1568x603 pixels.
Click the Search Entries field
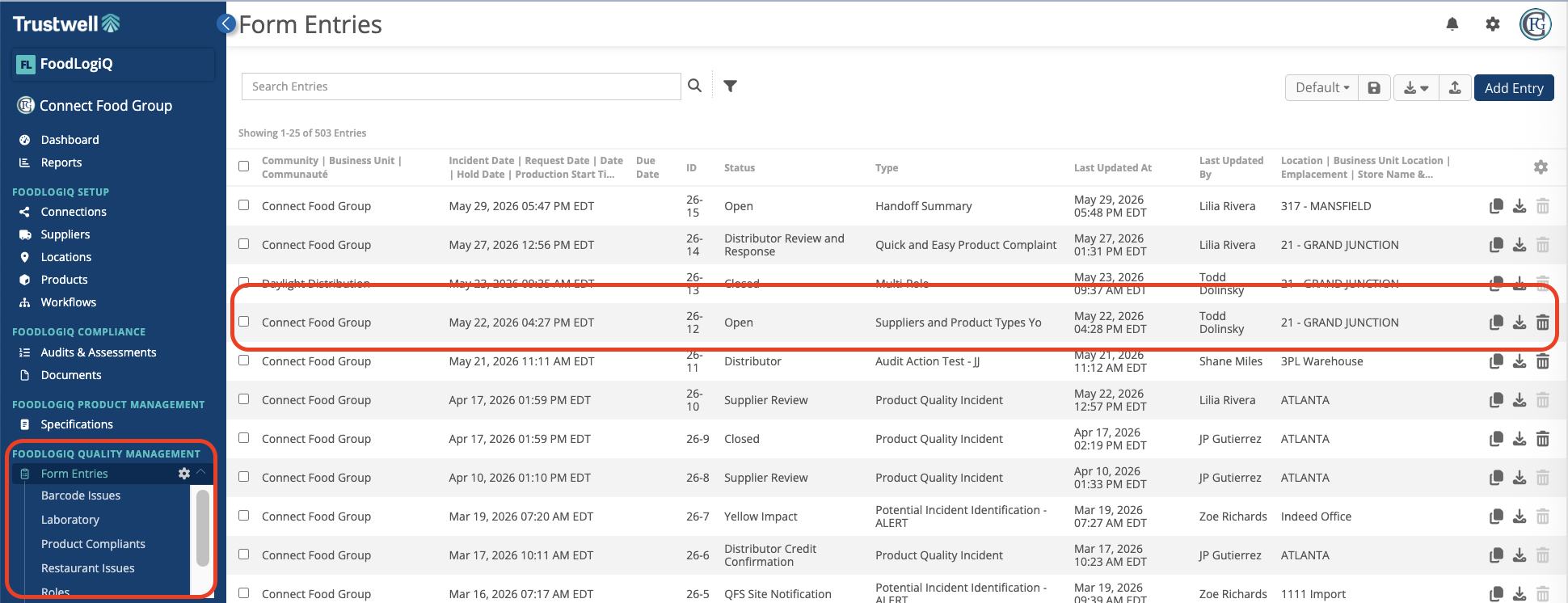(461, 86)
